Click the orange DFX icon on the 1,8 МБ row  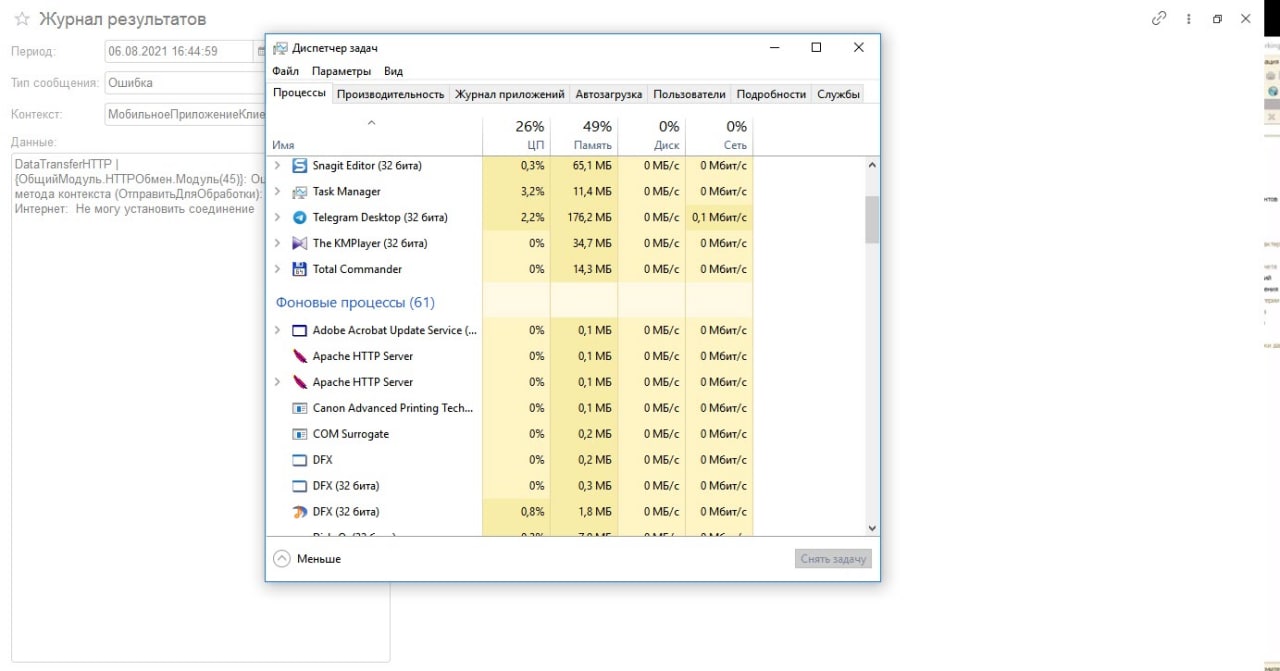299,512
